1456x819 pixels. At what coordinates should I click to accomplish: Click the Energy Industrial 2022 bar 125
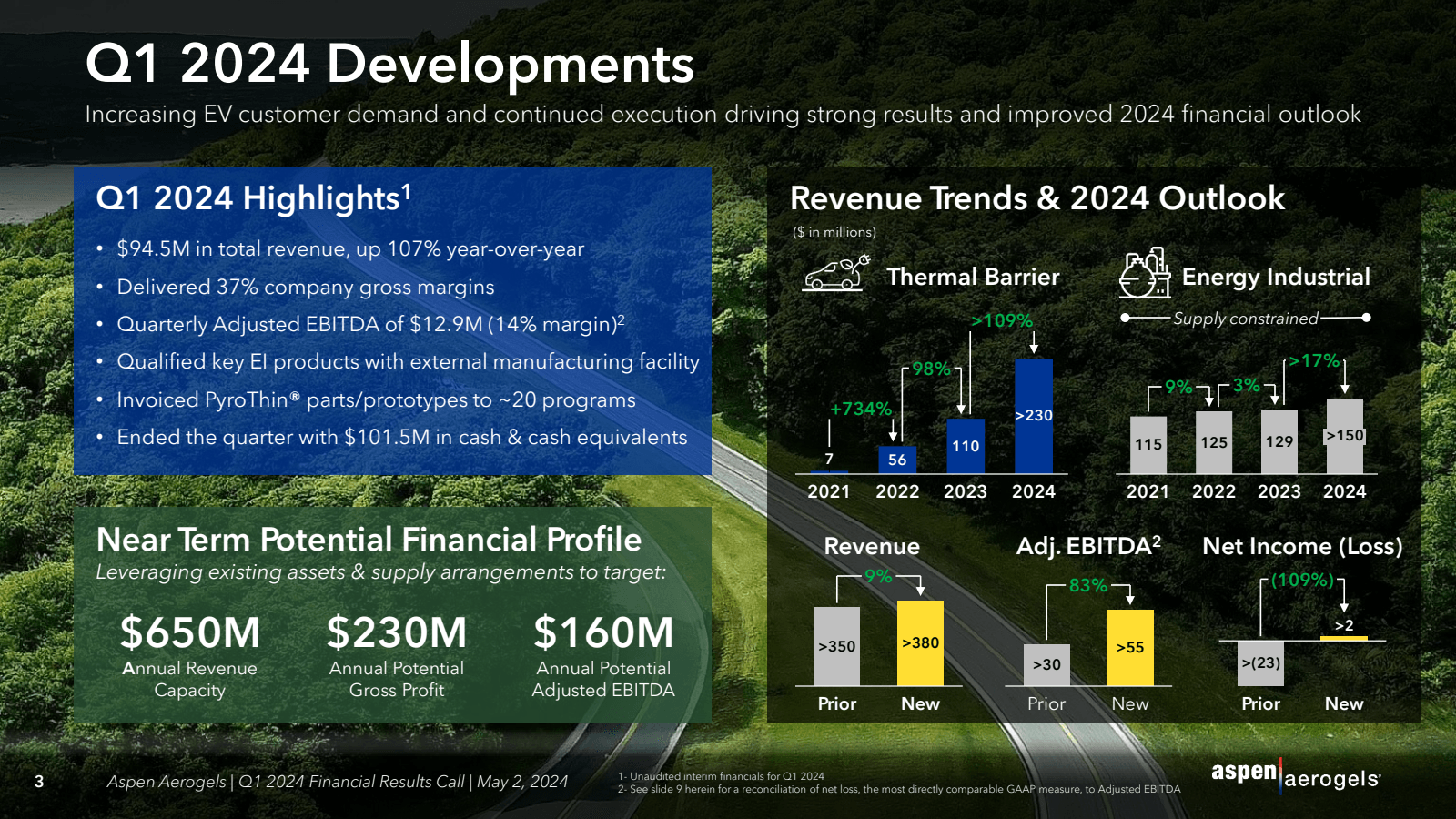tap(1214, 442)
